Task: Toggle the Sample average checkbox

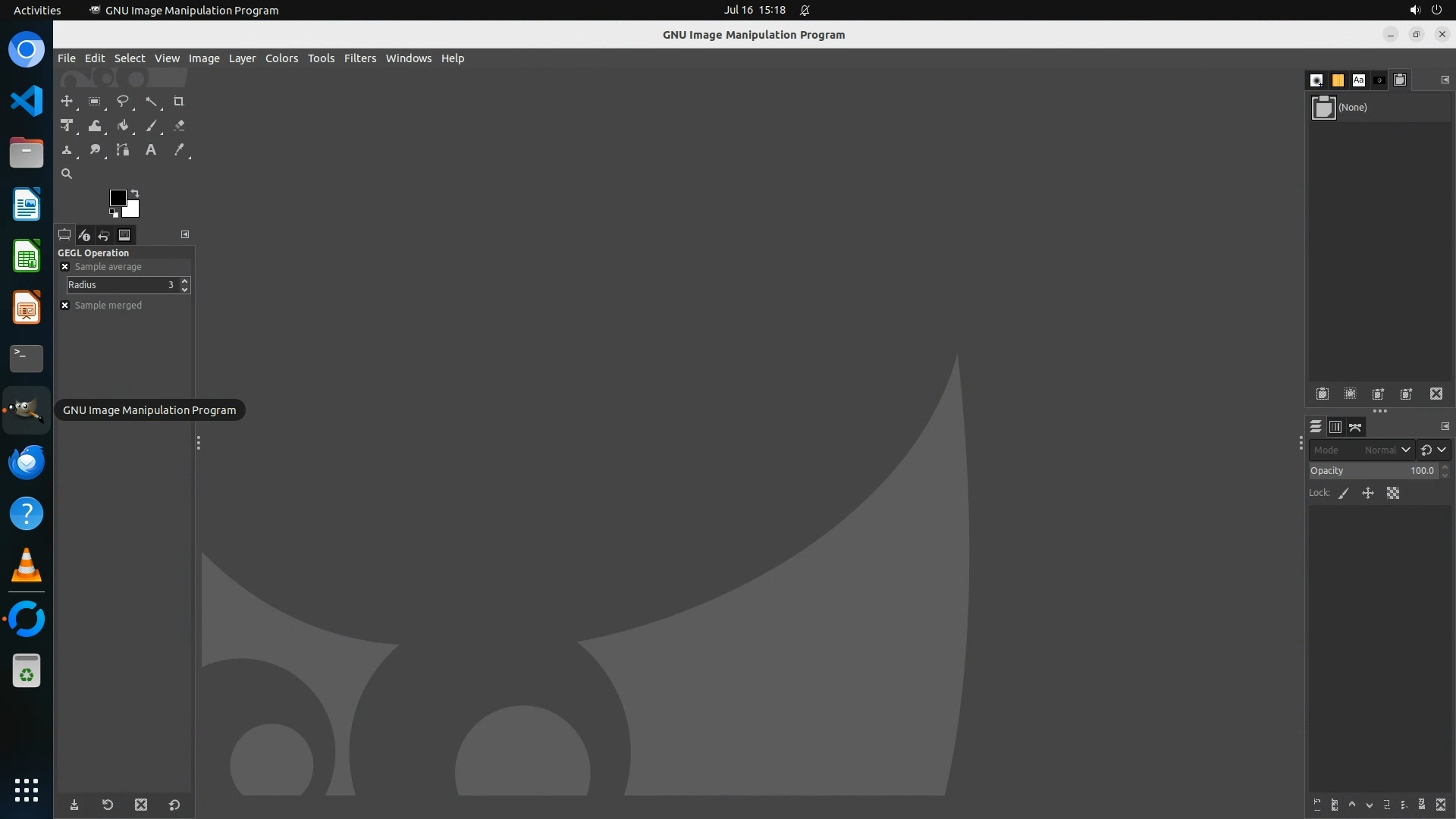Action: pos(65,267)
